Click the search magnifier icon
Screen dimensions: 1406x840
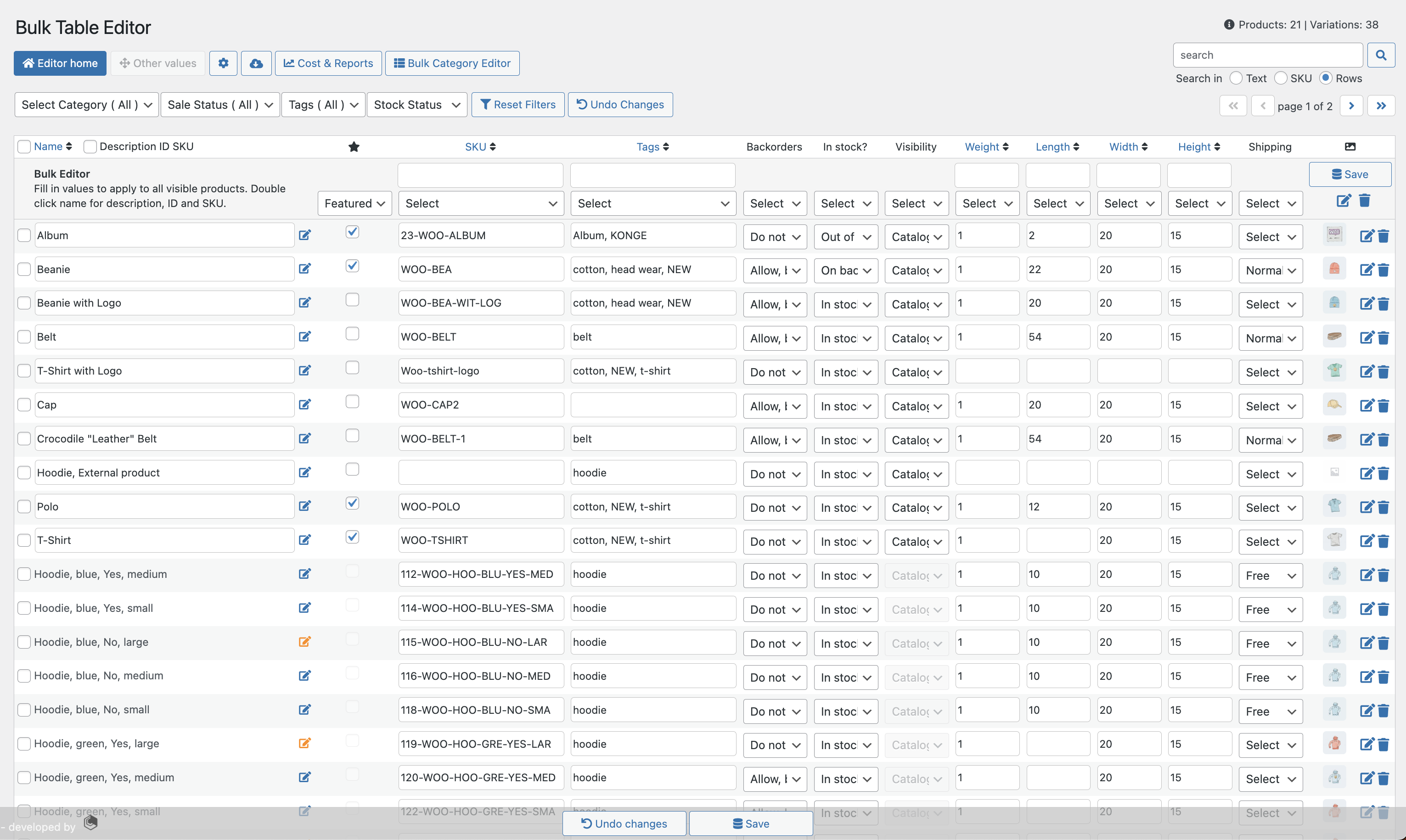(x=1381, y=55)
